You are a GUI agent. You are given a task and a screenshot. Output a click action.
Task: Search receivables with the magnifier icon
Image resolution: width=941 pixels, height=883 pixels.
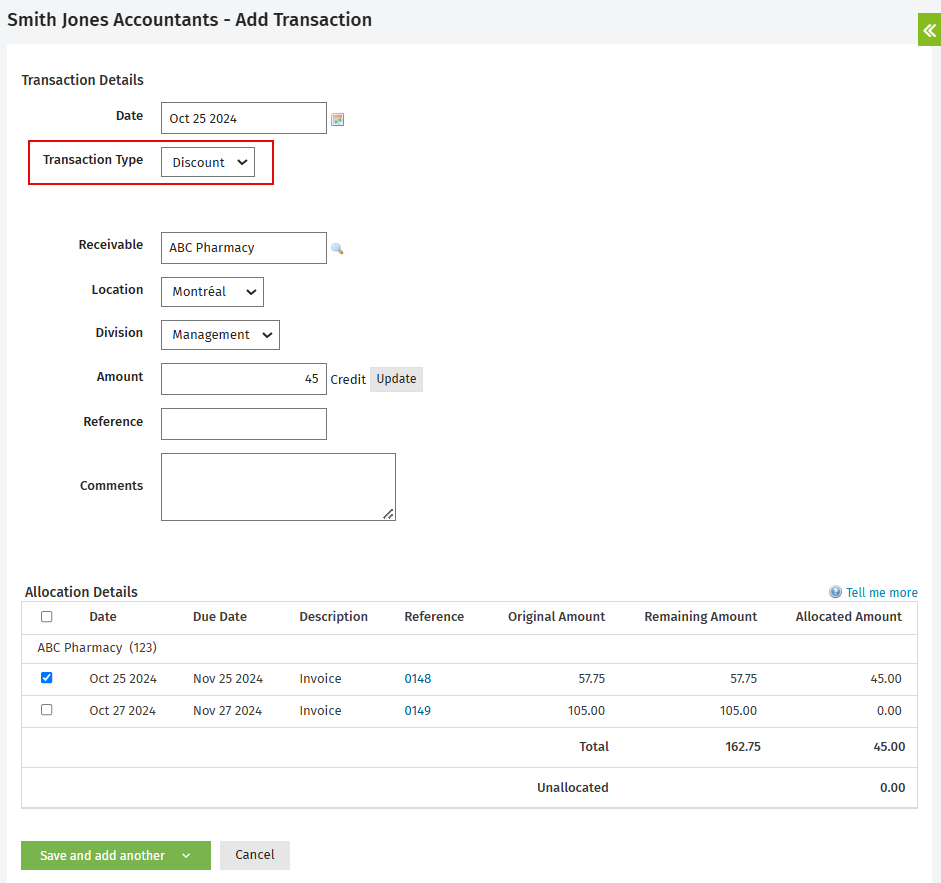[337, 249]
